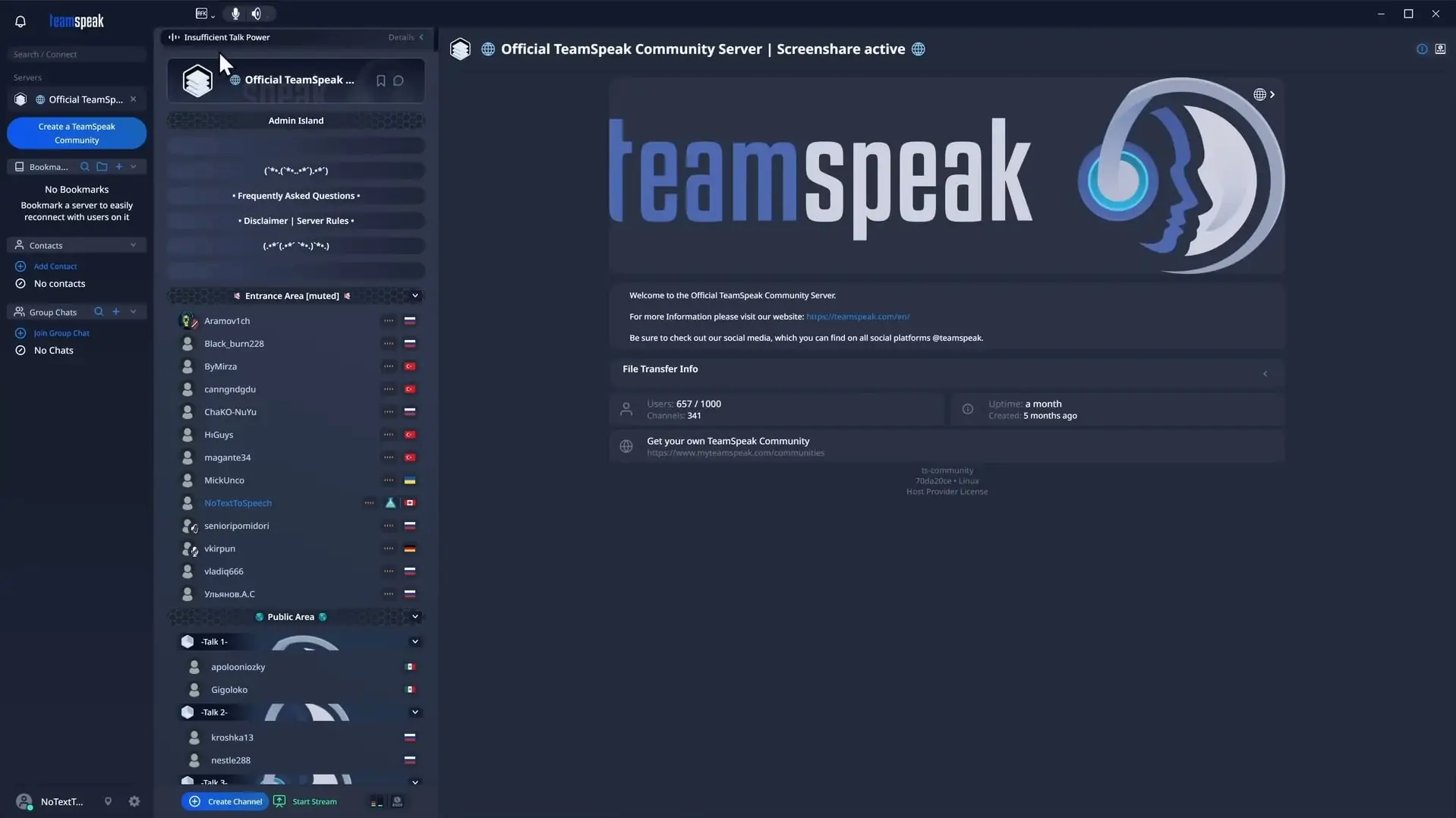1456x818 pixels.
Task: Click the Join Group Chat link
Action: 61,333
